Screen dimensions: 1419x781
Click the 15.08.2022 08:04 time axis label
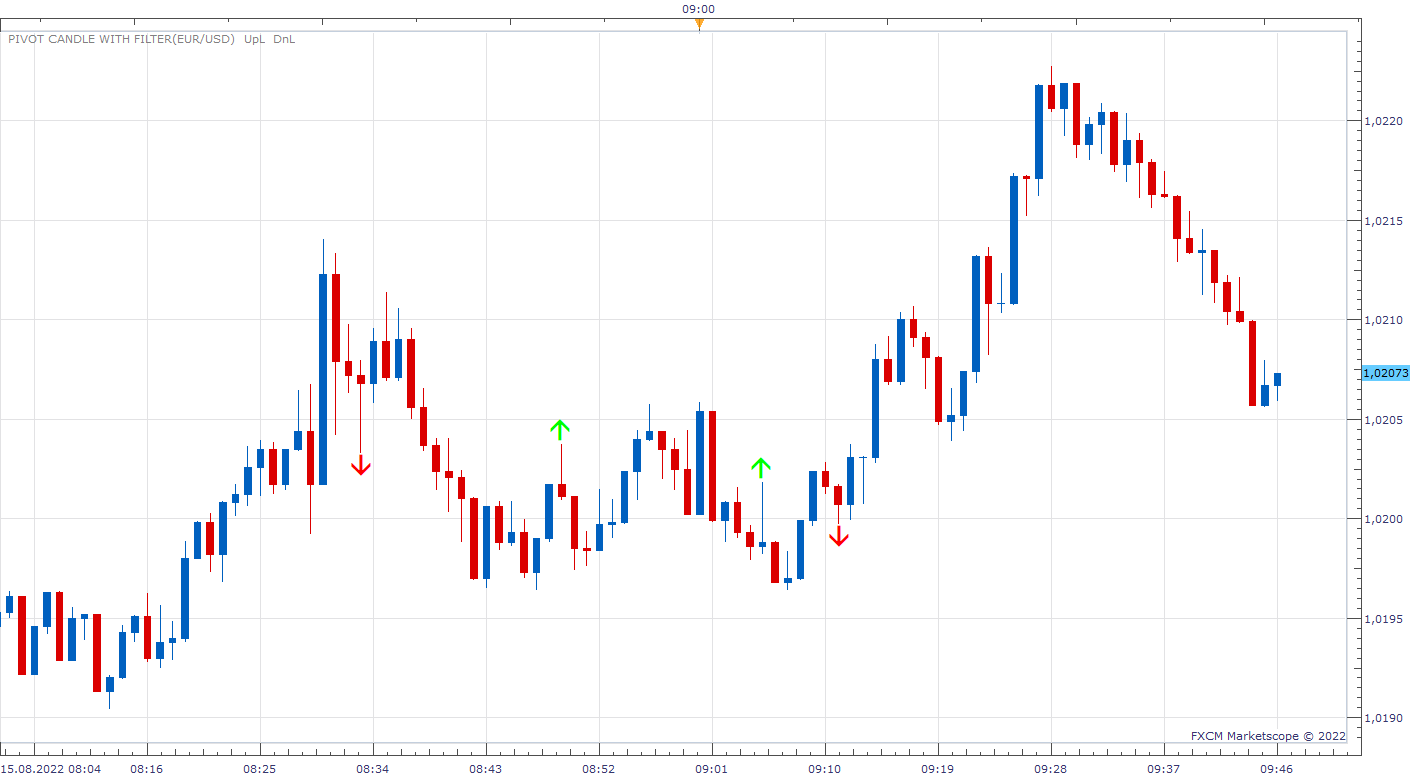[x=51, y=769]
